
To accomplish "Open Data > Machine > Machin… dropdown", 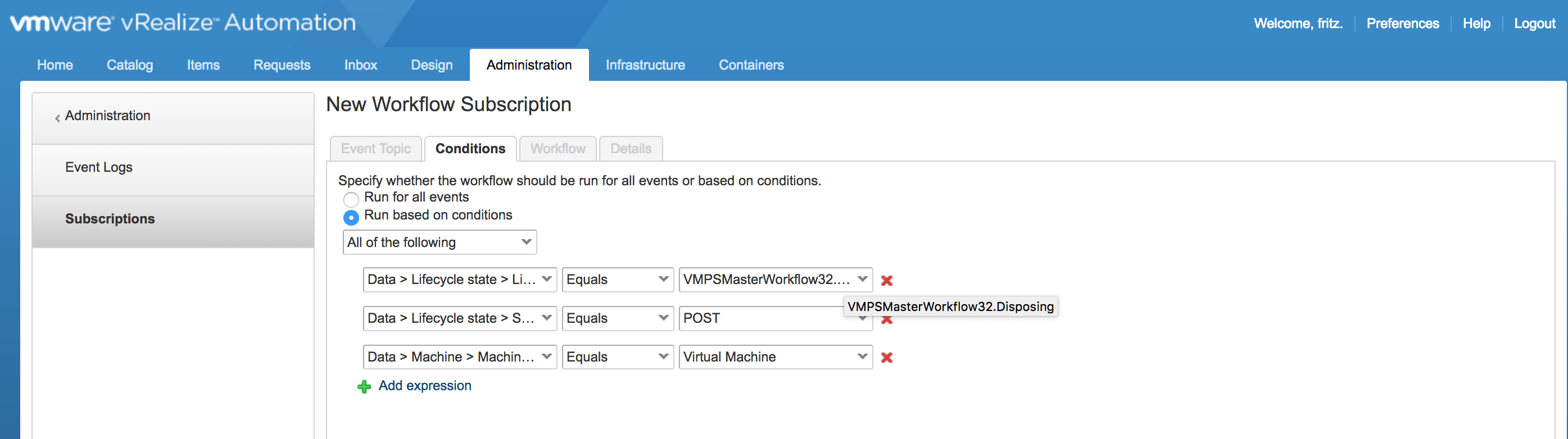I will 460,357.
